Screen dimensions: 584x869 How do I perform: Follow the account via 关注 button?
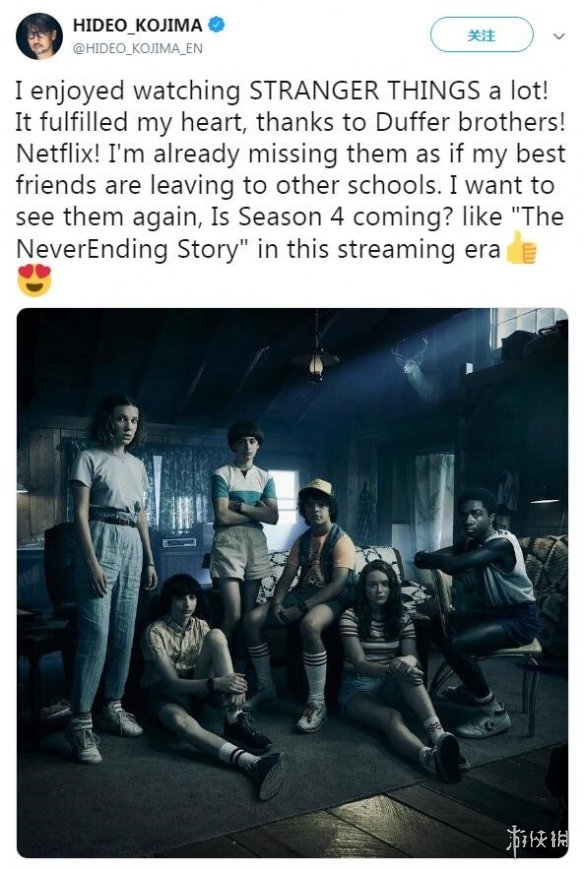(x=481, y=35)
